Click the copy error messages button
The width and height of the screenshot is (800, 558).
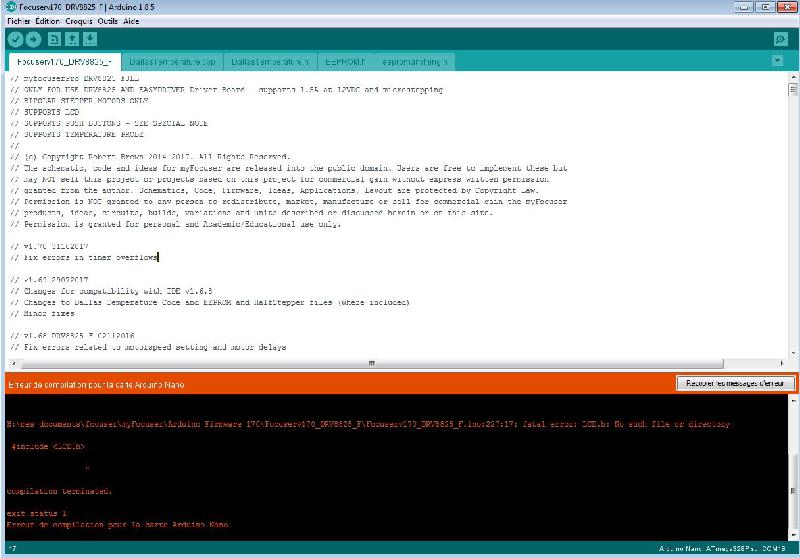point(735,383)
